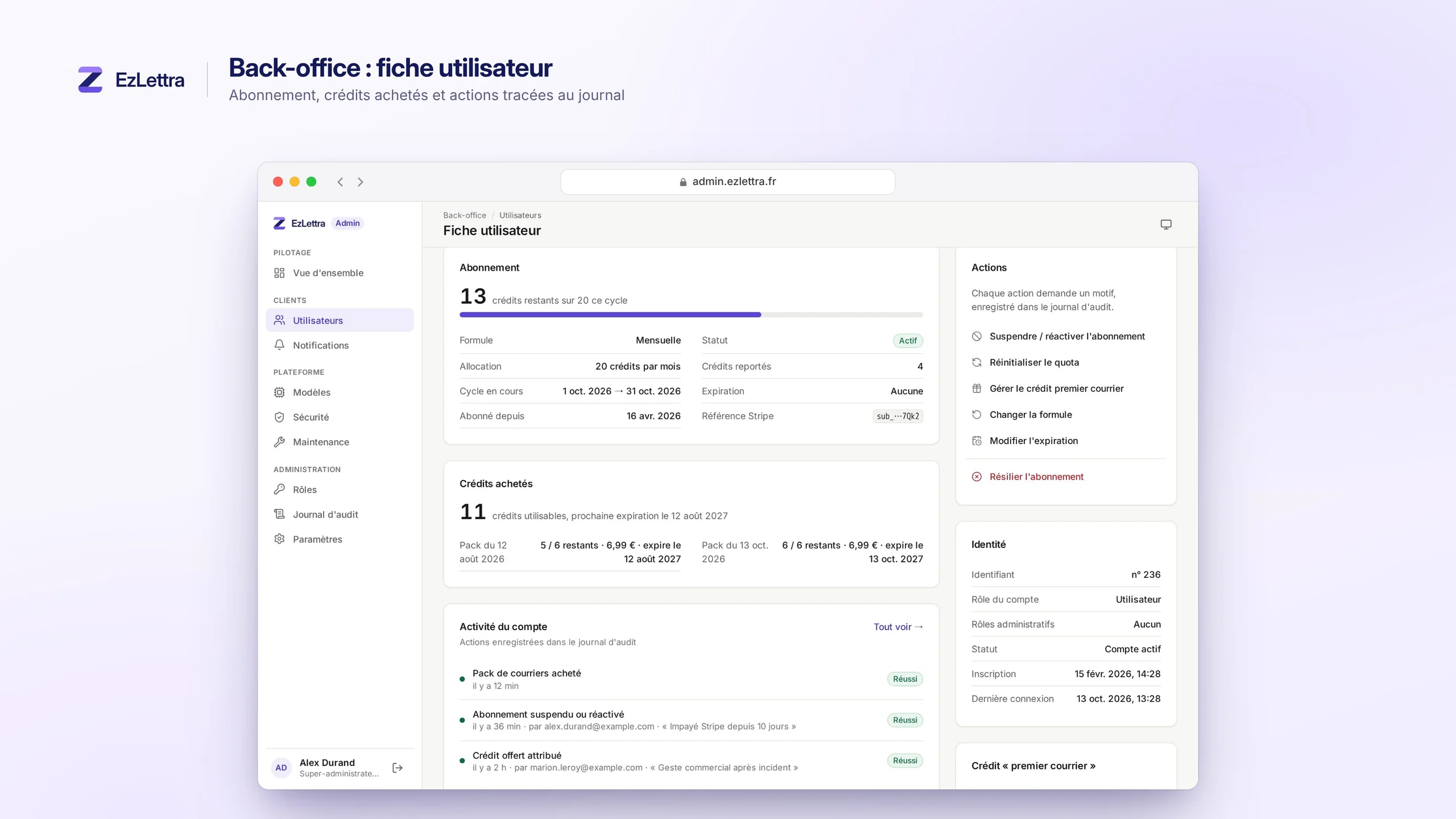Image resolution: width=1456 pixels, height=819 pixels.
Task: Click the Maintenance wrench icon
Action: click(279, 442)
